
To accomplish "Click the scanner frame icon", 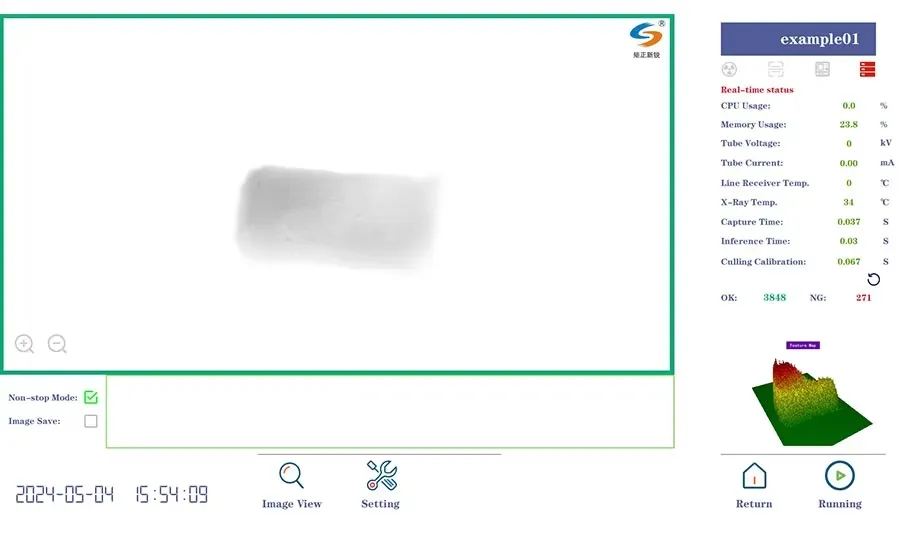I will [x=775, y=69].
